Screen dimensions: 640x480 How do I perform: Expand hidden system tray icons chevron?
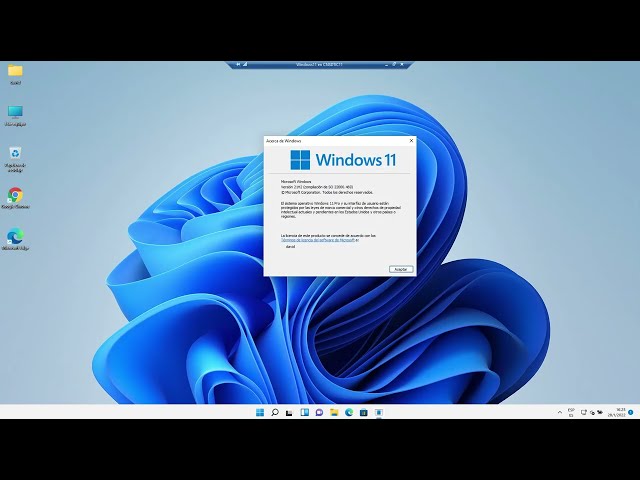click(560, 412)
